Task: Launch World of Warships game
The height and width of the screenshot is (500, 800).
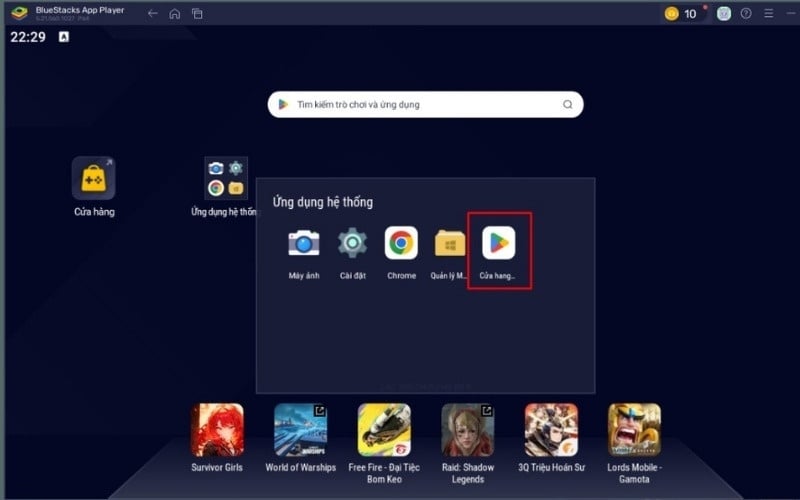Action: tap(301, 430)
